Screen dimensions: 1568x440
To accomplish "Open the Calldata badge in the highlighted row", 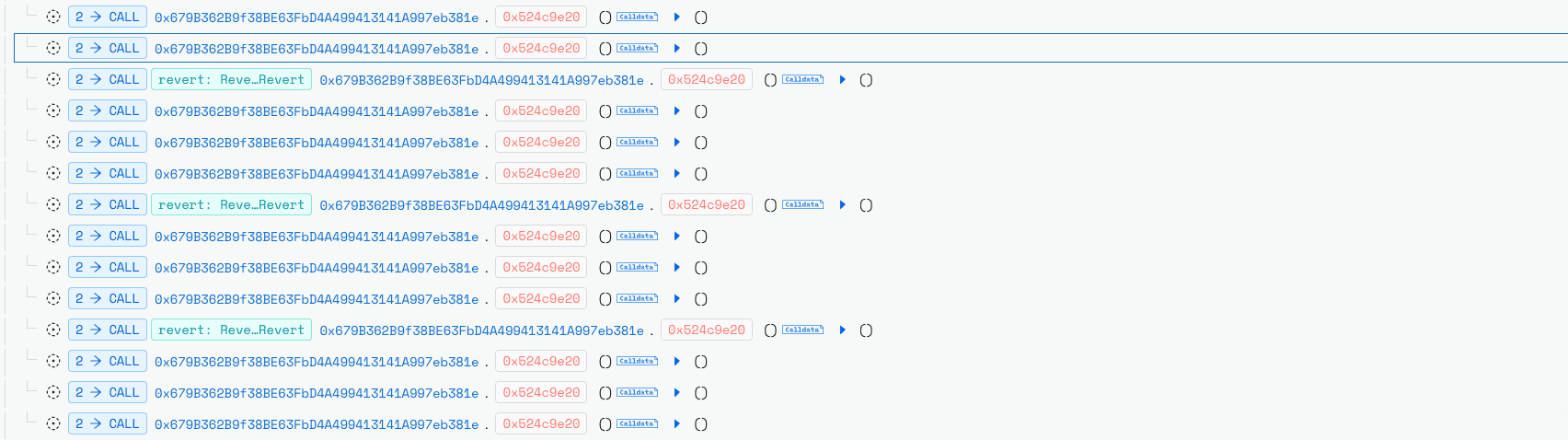I will click(637, 48).
